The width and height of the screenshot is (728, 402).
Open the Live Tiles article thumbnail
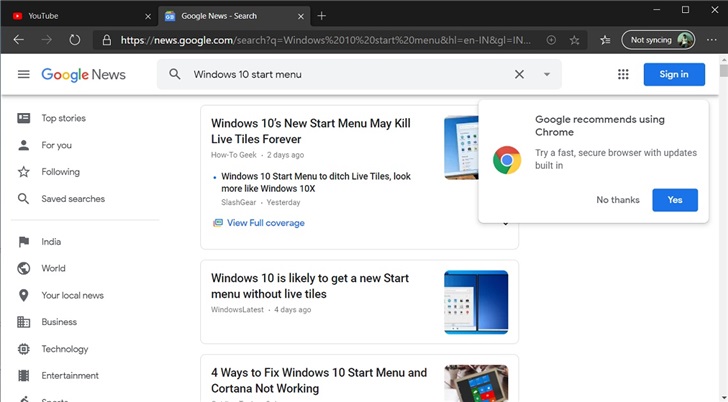click(460, 148)
